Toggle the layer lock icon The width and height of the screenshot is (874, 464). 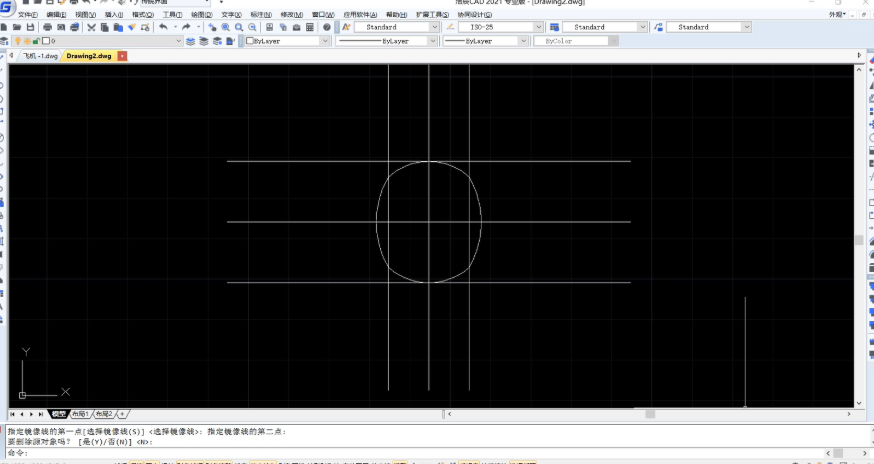point(37,41)
